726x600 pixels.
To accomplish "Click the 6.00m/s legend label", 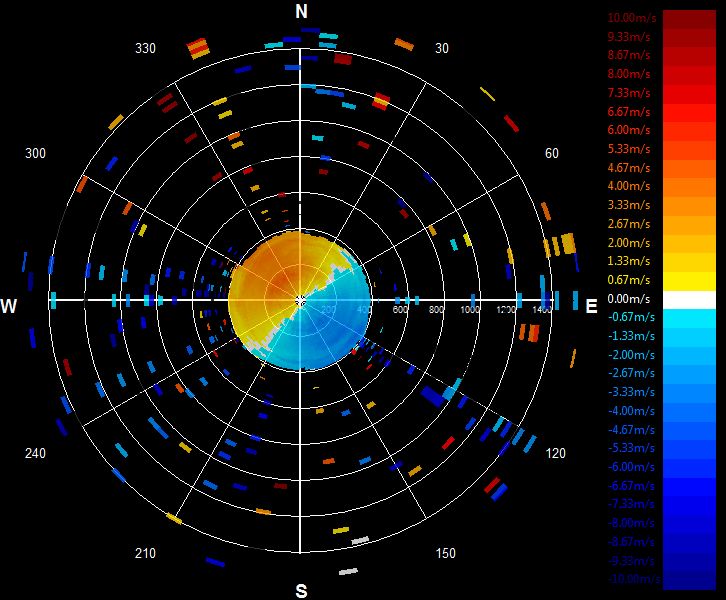I will click(x=629, y=130).
